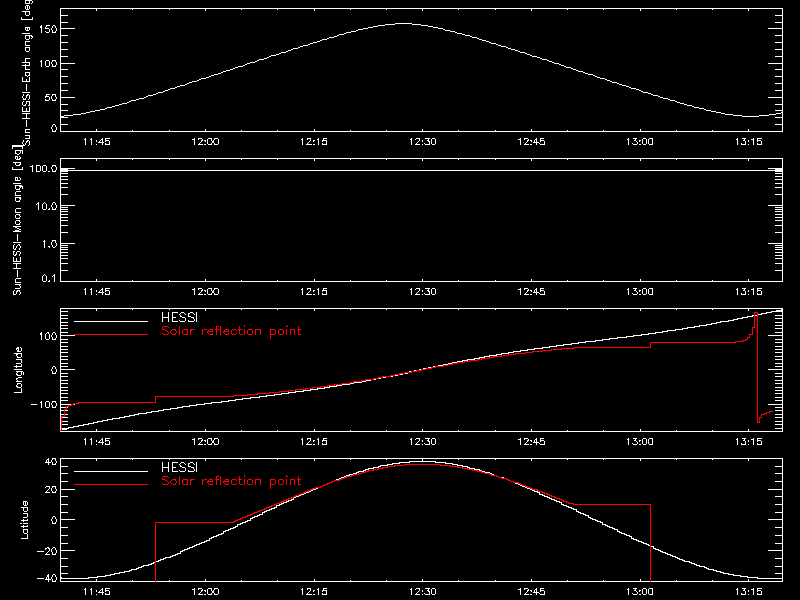Screen dimensions: 800x600
Task: Click the Latitude axis title
Action: pos(24,520)
